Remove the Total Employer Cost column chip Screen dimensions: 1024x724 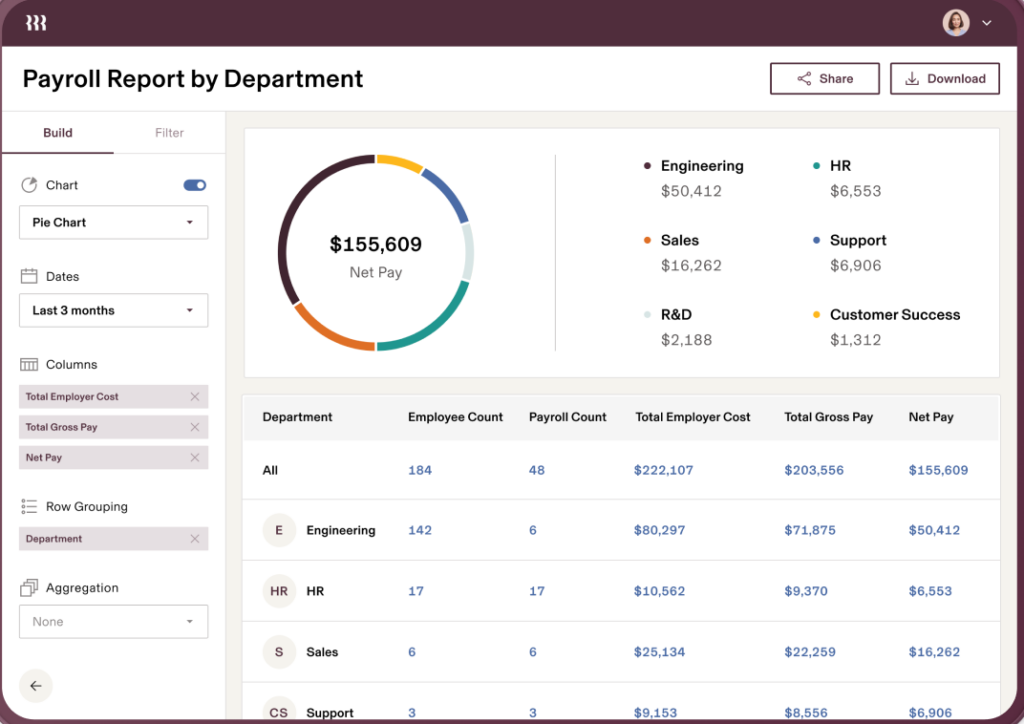[x=197, y=396]
